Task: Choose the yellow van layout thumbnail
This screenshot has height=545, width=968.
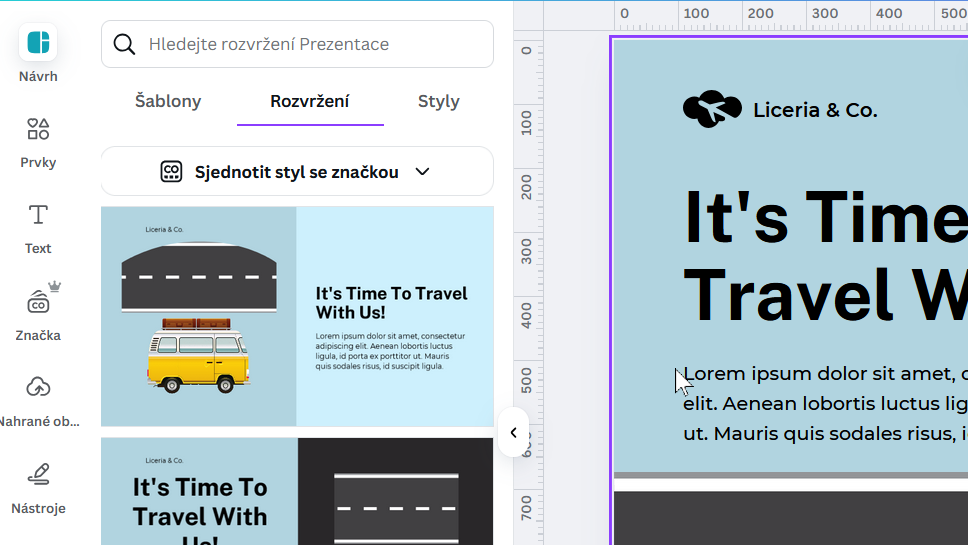Action: [x=297, y=316]
